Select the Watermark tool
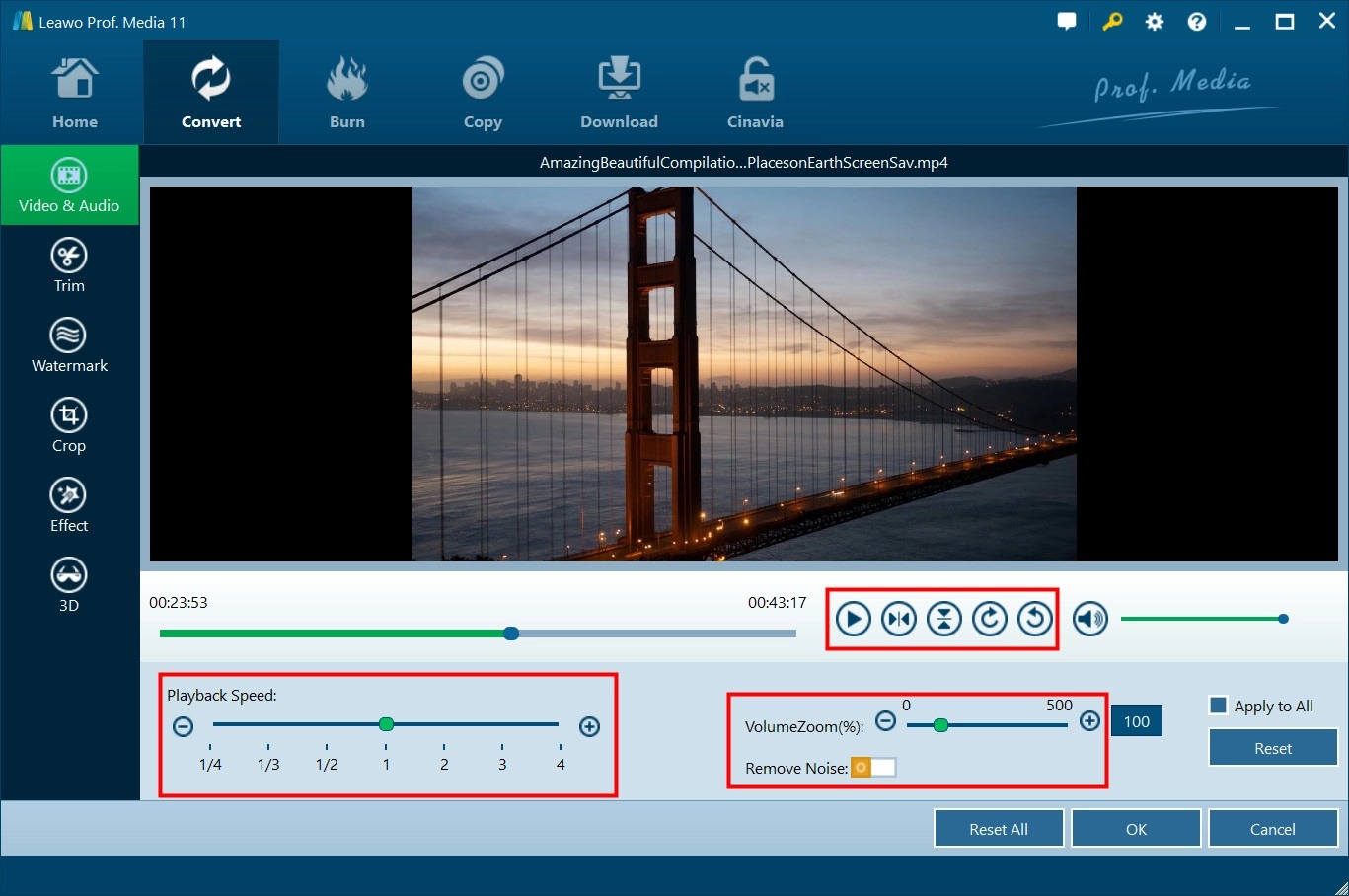1349x896 pixels. click(x=69, y=345)
